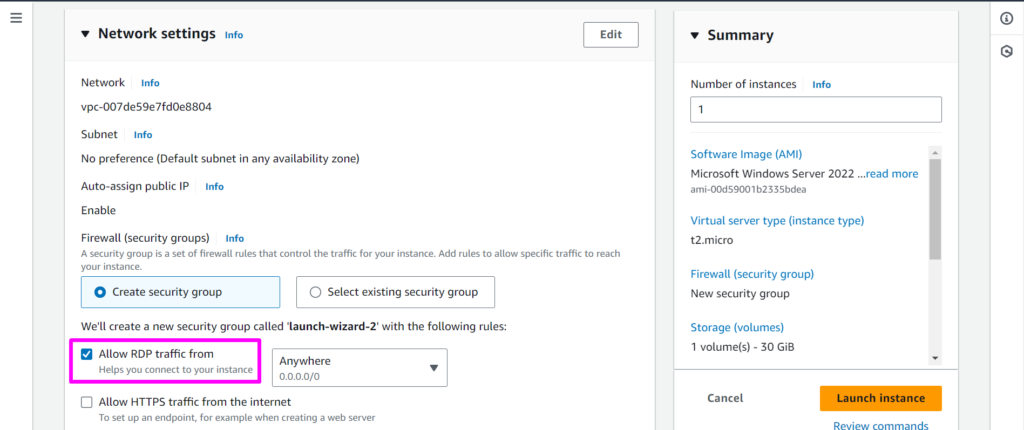
Task: Click the info circle icon in right sidebar
Action: [x=1006, y=19]
